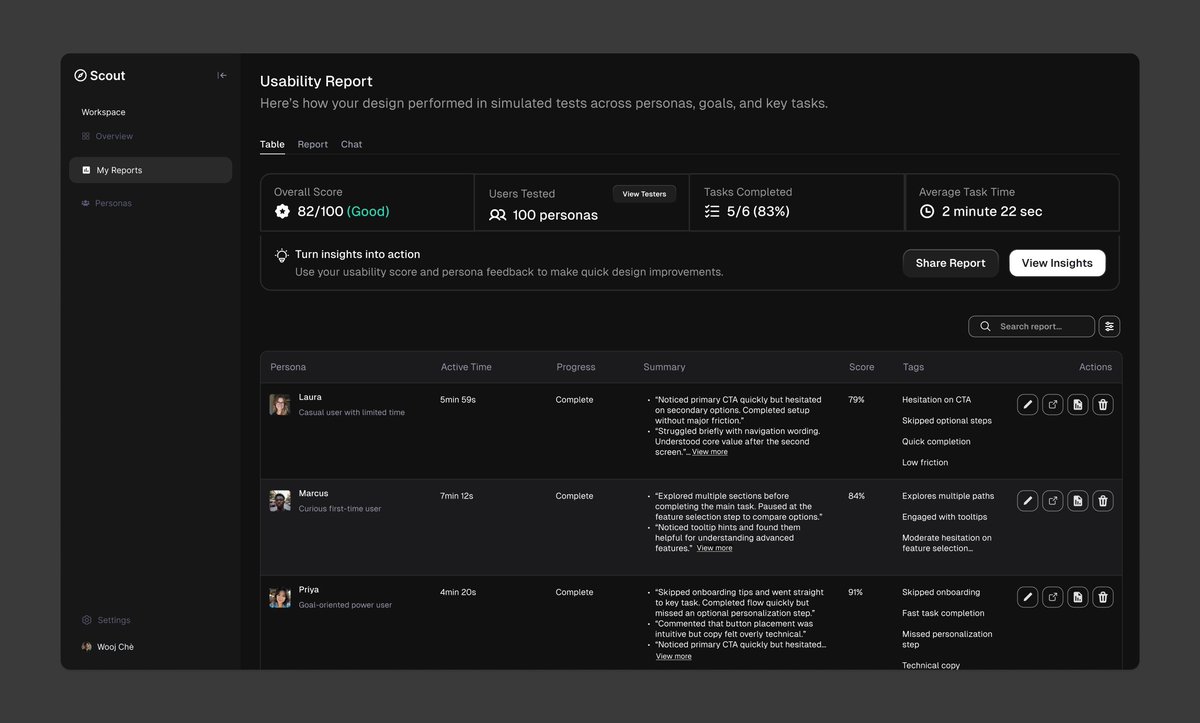Open filter options beside the search field
The height and width of the screenshot is (723, 1200).
pos(1108,325)
